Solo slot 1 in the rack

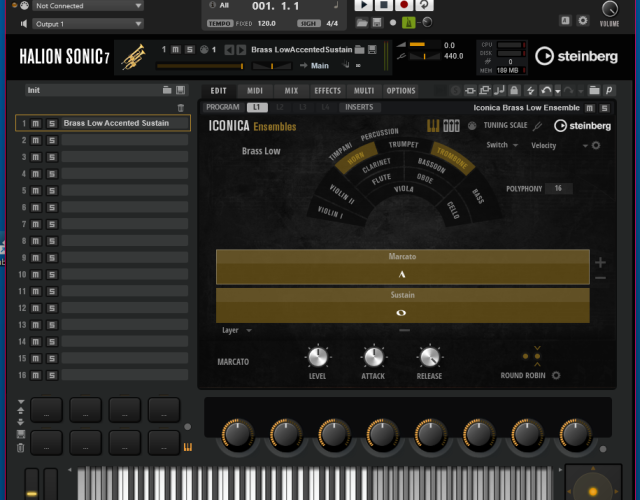(52, 123)
